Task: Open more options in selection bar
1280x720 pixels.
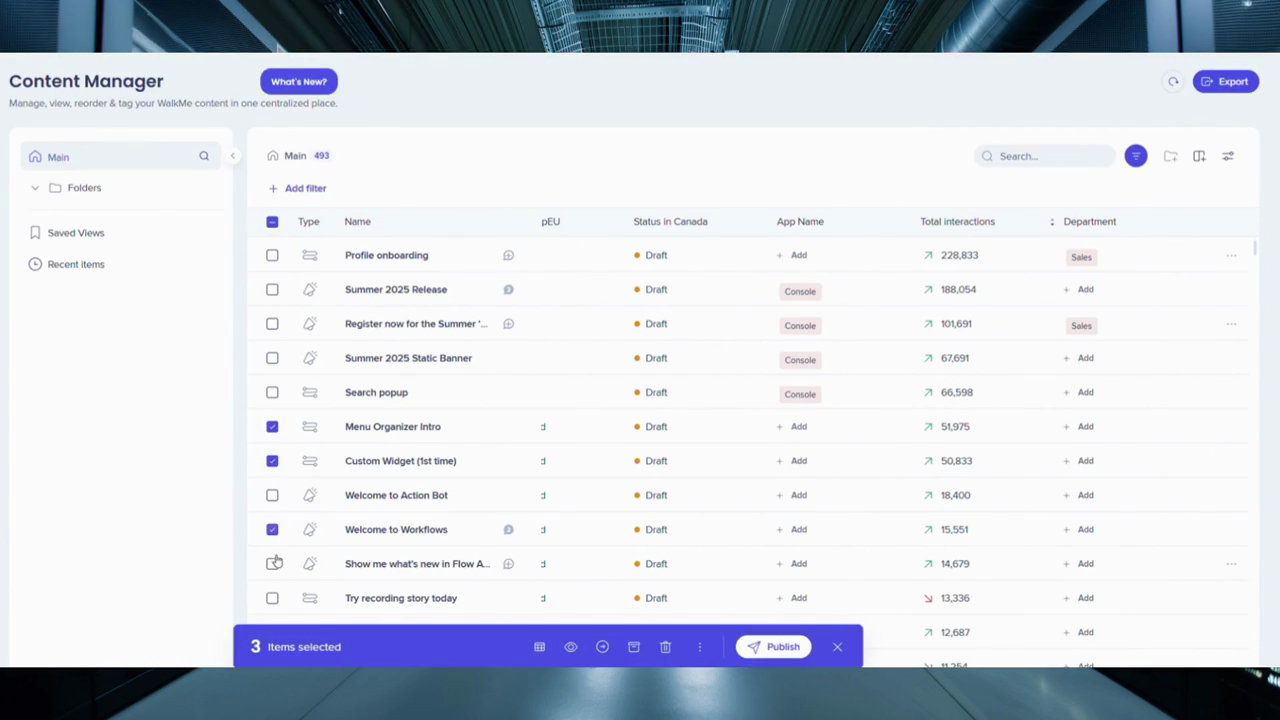Action: click(700, 647)
